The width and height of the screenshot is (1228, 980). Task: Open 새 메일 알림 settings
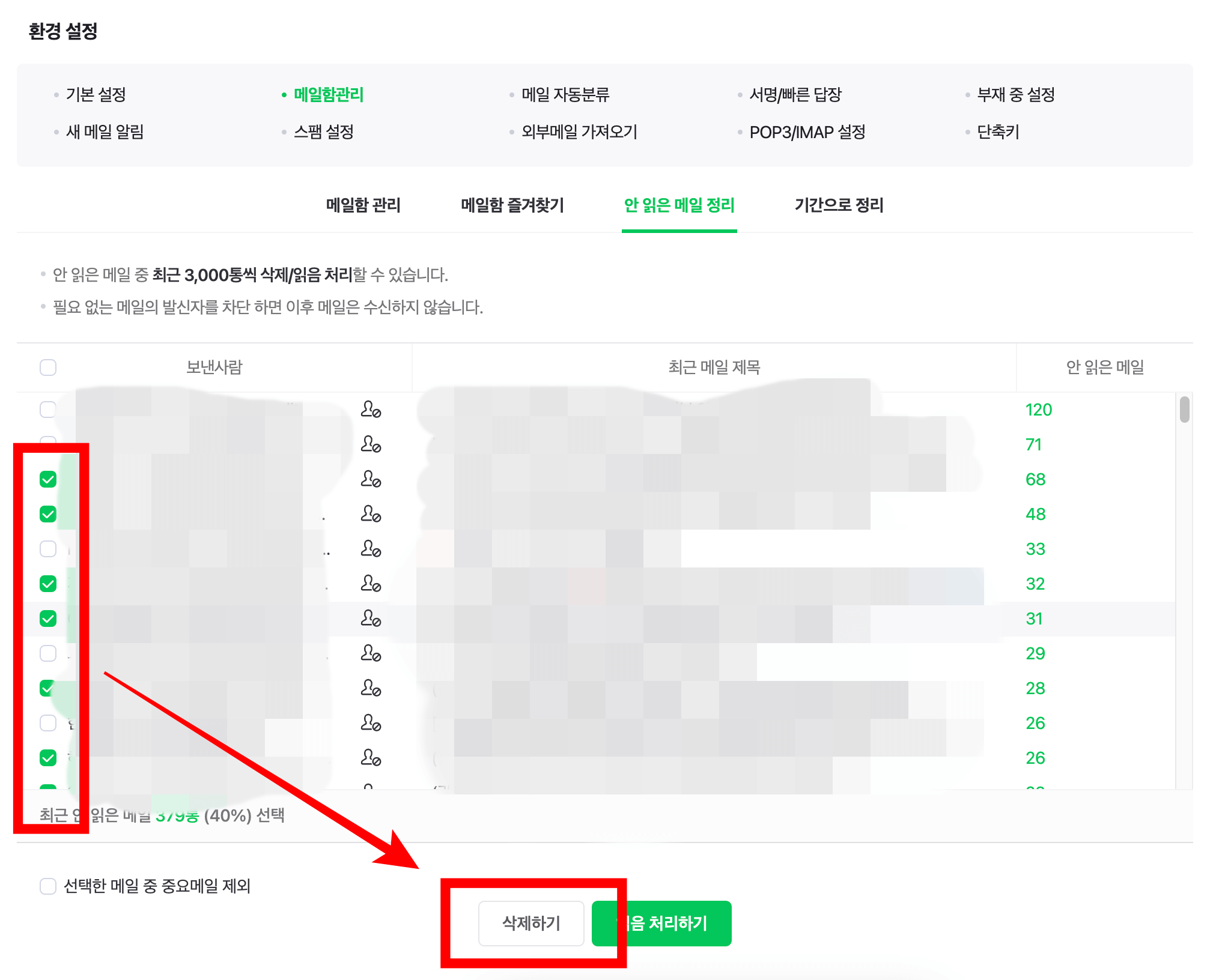point(105,132)
